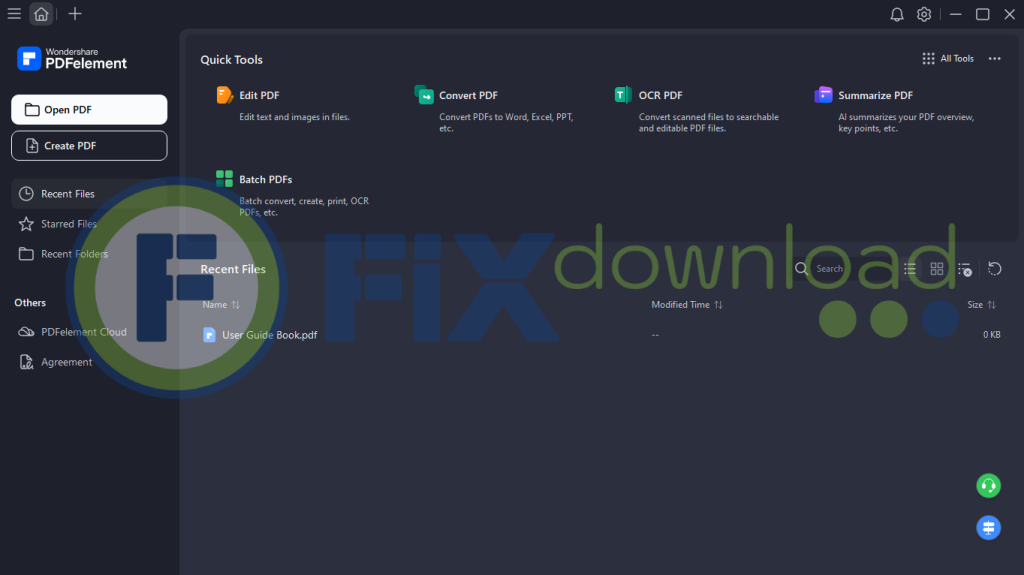This screenshot has width=1024, height=575.
Task: Launch the Convert PDF tool
Action: click(x=467, y=96)
